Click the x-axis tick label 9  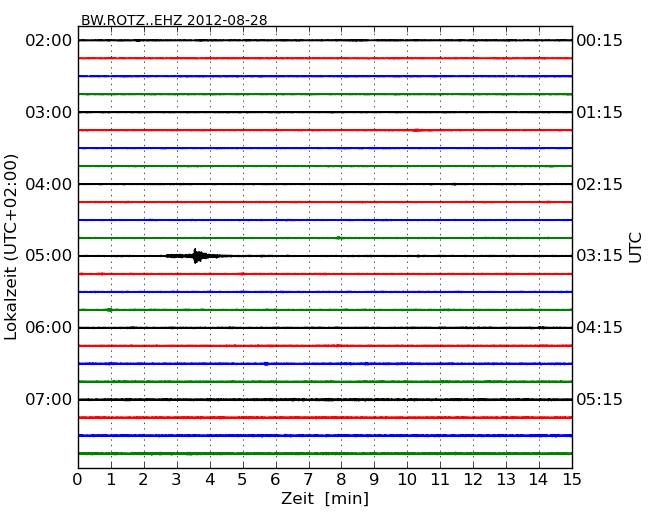coord(374,480)
